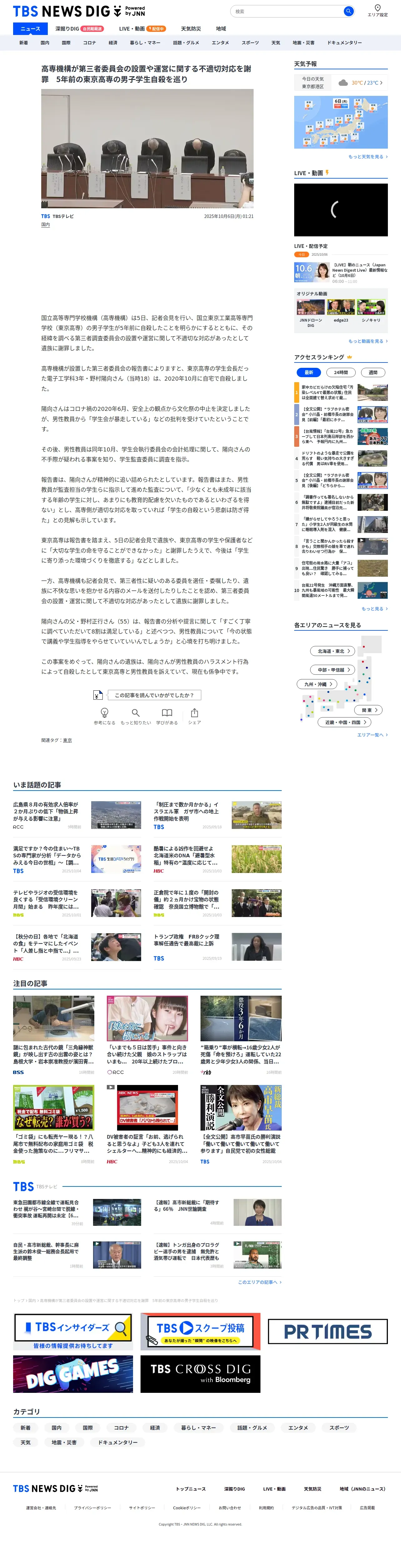Click the 東京 related tag link

tap(67, 740)
